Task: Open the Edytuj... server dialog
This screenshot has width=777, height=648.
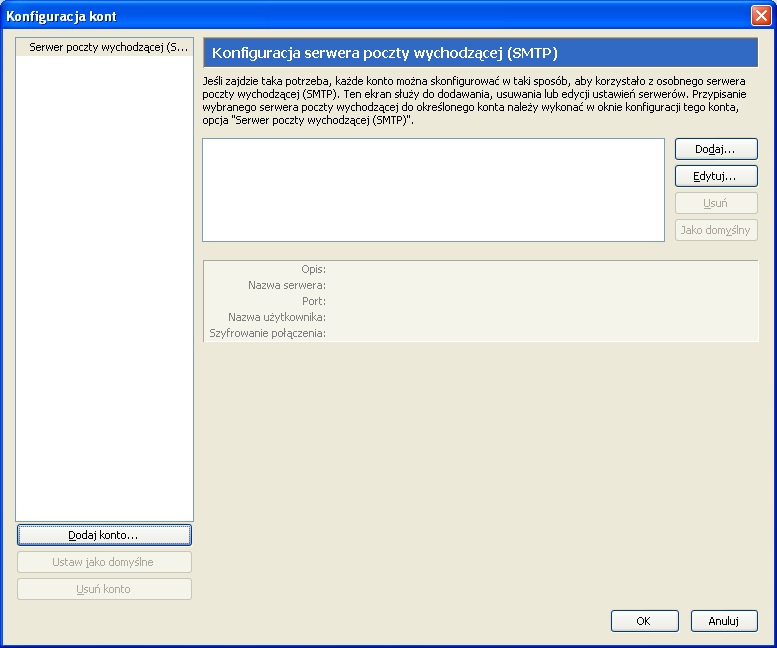Action: pos(716,176)
